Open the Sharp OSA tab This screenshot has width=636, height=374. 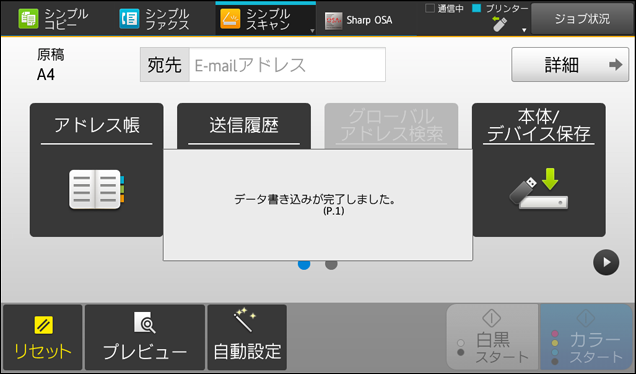click(359, 20)
